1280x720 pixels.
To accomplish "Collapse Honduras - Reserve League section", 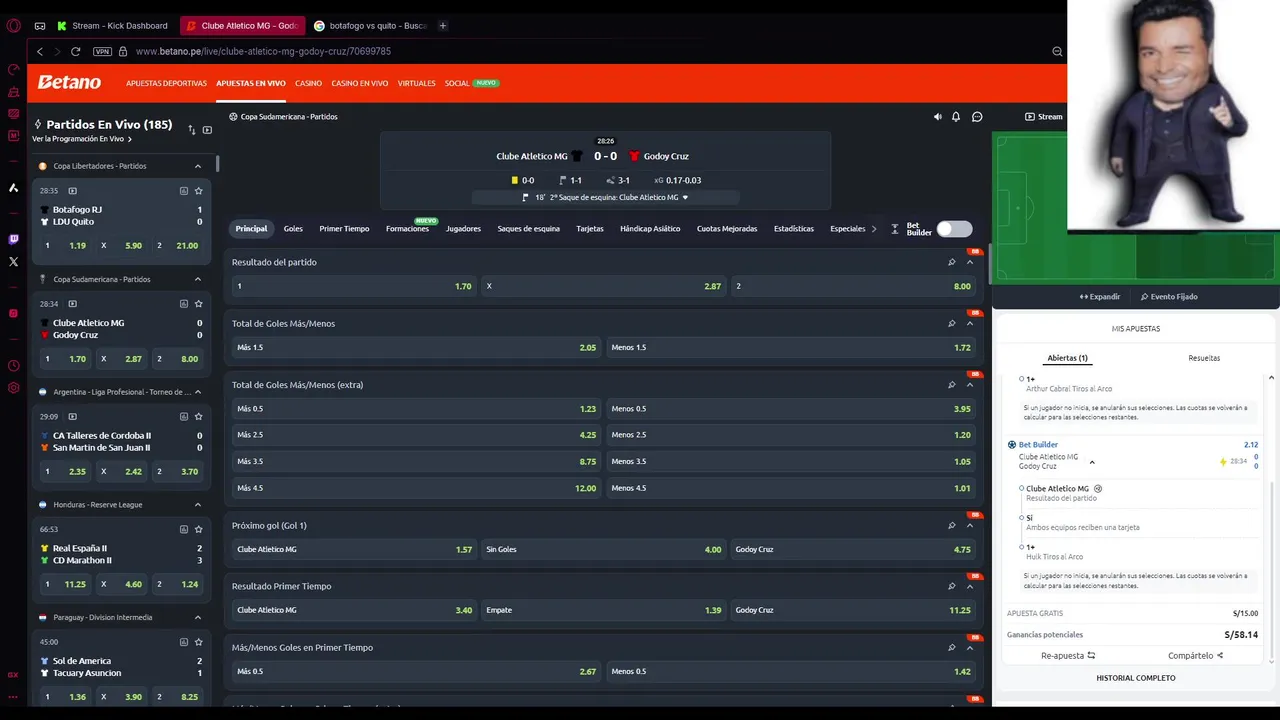I will 198,505.
